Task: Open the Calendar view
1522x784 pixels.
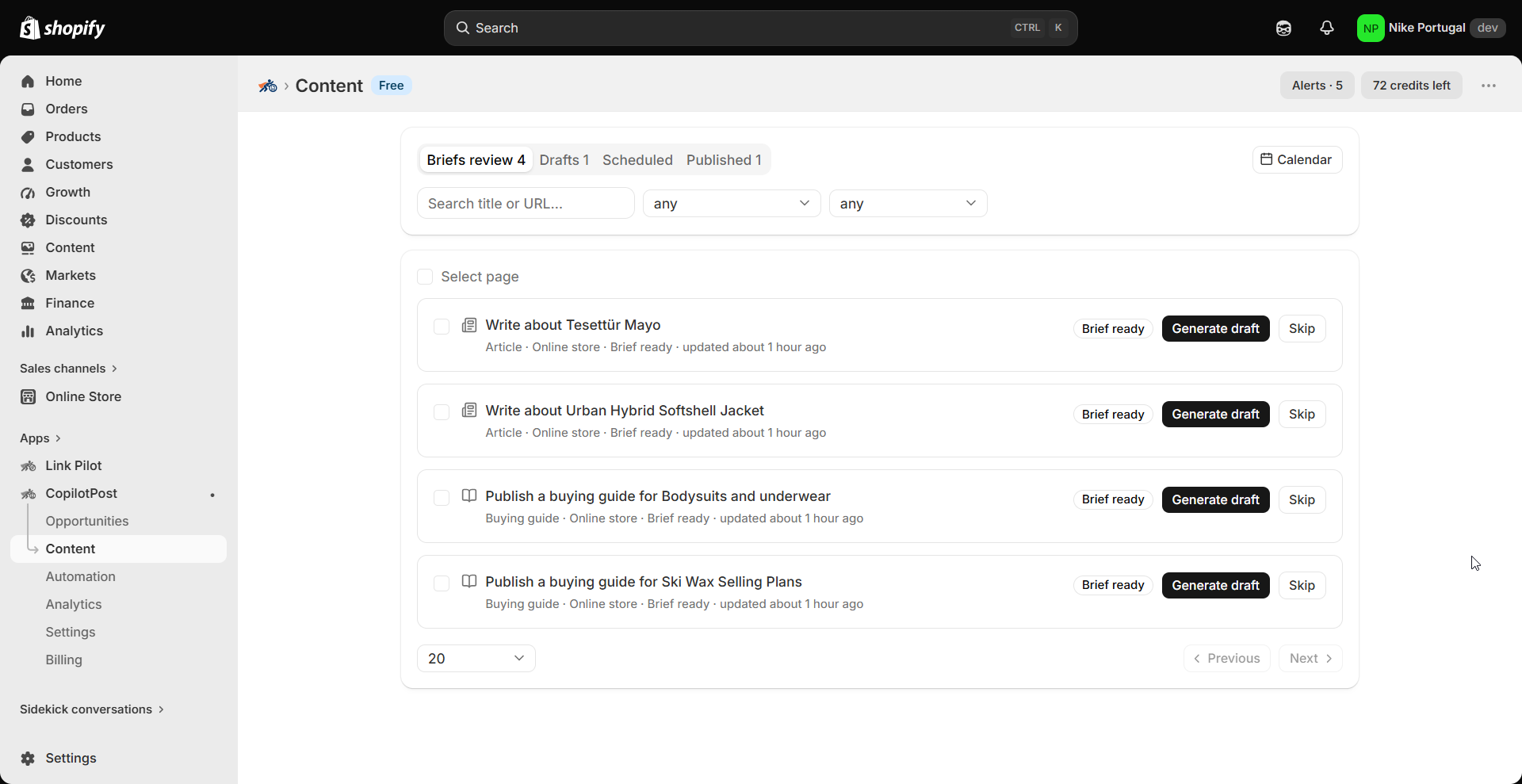Action: (x=1297, y=159)
